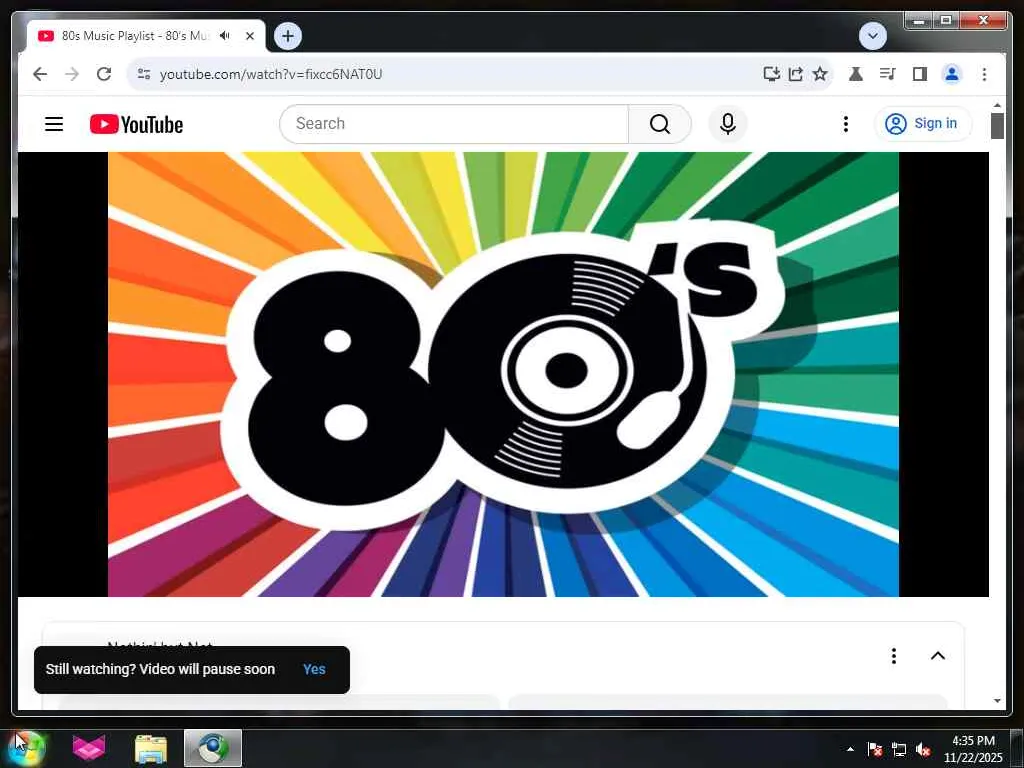Viewport: 1024px width, 768px height.
Task: Toggle the browser side panel
Action: (920, 74)
